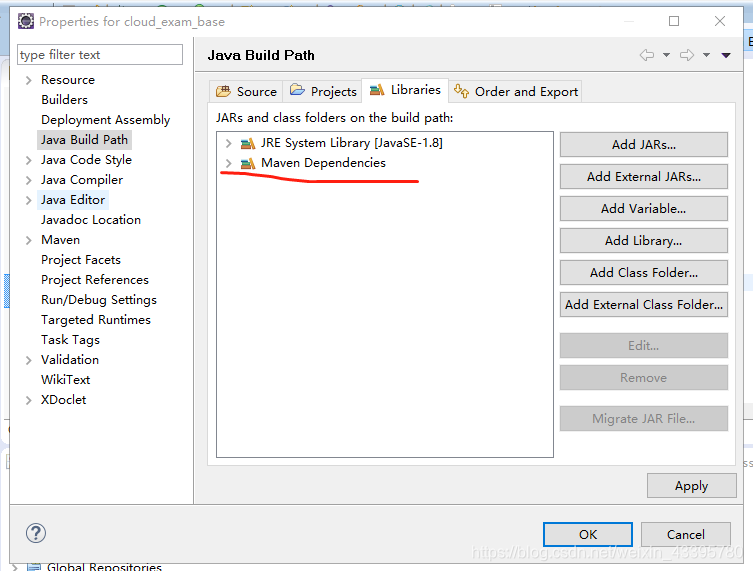Click the Eclipse icon in the title bar
This screenshot has height=571, width=753.
[x=26, y=21]
